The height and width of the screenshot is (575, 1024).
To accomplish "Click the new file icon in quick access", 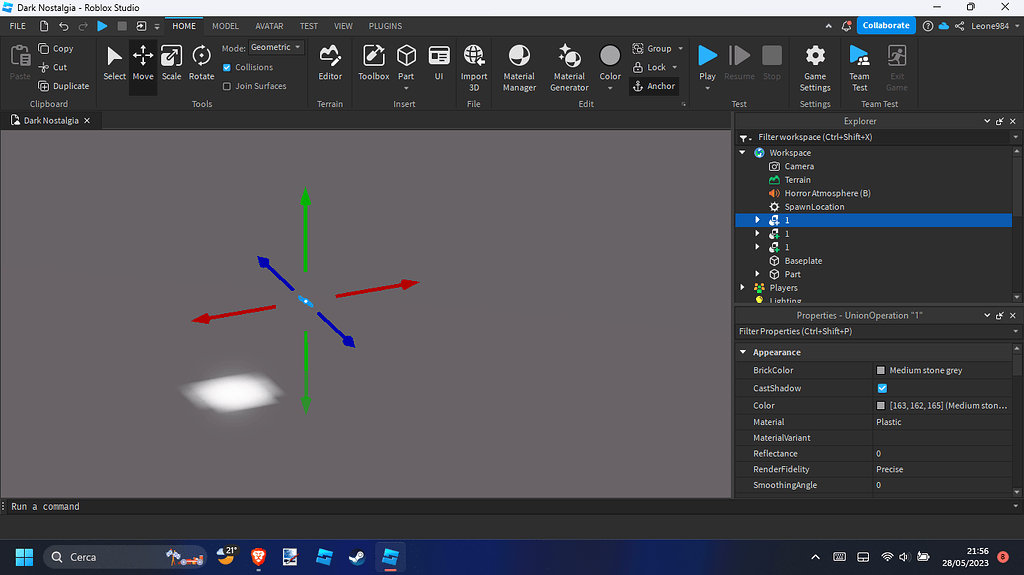I will 44,26.
